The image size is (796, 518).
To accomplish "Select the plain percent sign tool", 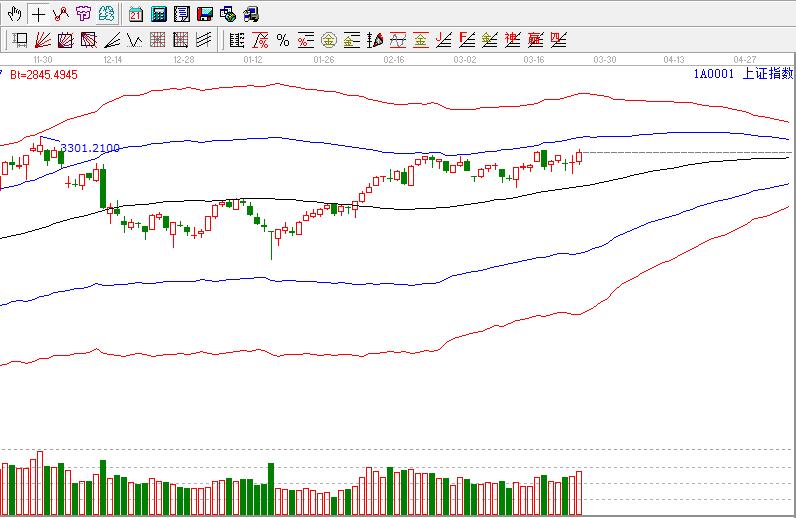I will pos(283,40).
